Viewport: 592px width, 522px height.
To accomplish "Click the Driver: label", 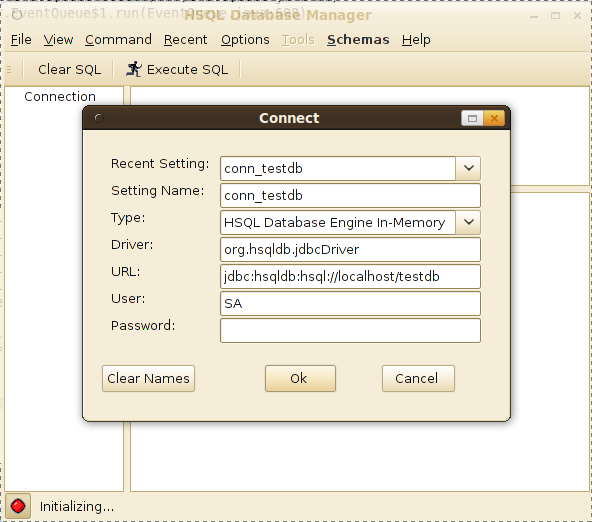I will coord(132,245).
